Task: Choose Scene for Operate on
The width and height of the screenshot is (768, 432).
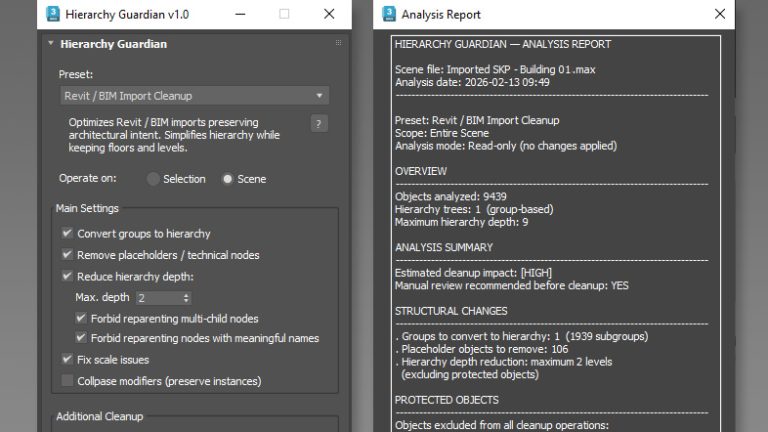Action: (227, 179)
